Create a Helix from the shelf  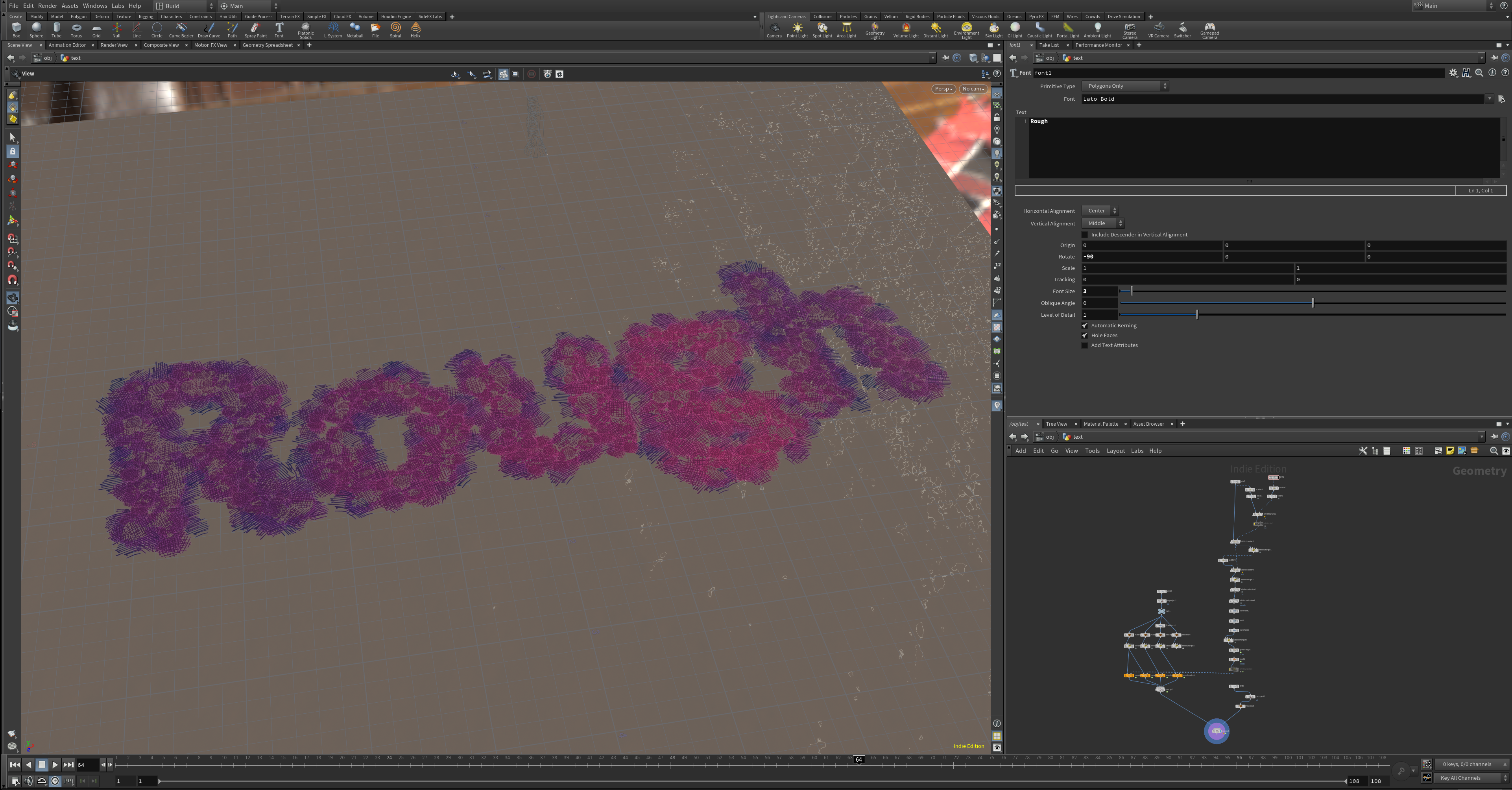pyautogui.click(x=415, y=30)
